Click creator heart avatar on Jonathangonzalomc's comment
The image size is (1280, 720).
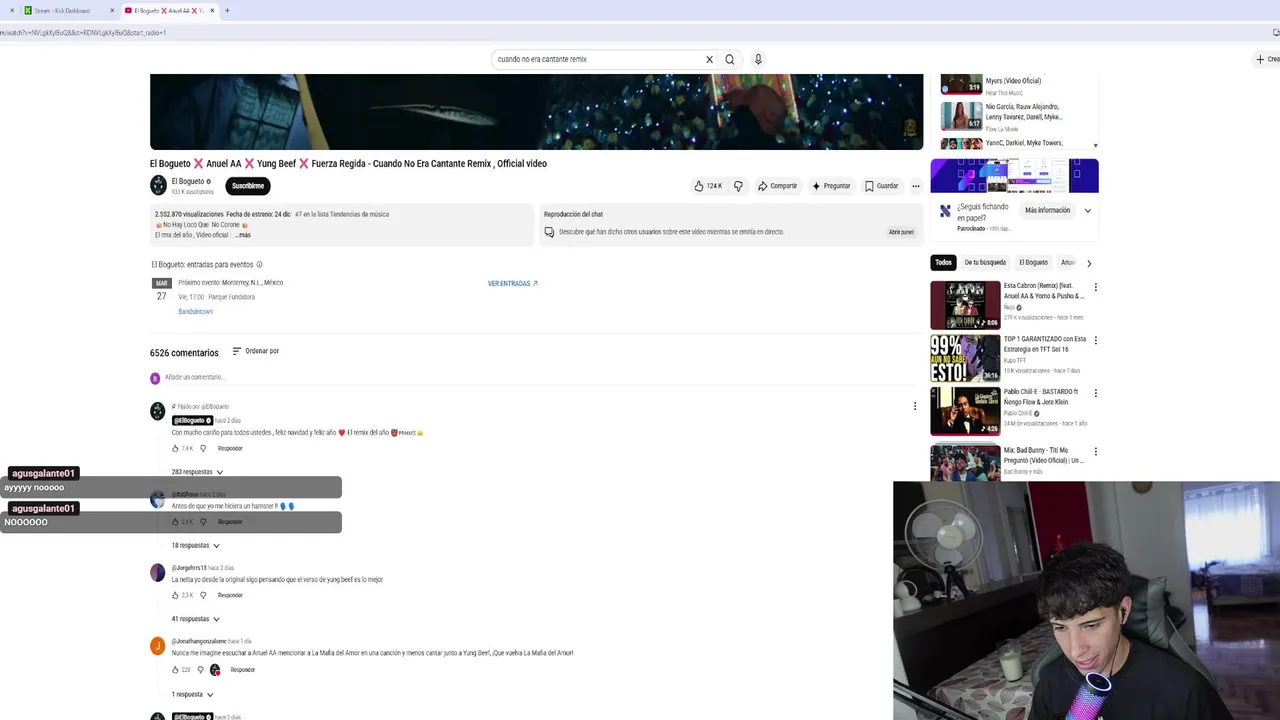tap(215, 670)
